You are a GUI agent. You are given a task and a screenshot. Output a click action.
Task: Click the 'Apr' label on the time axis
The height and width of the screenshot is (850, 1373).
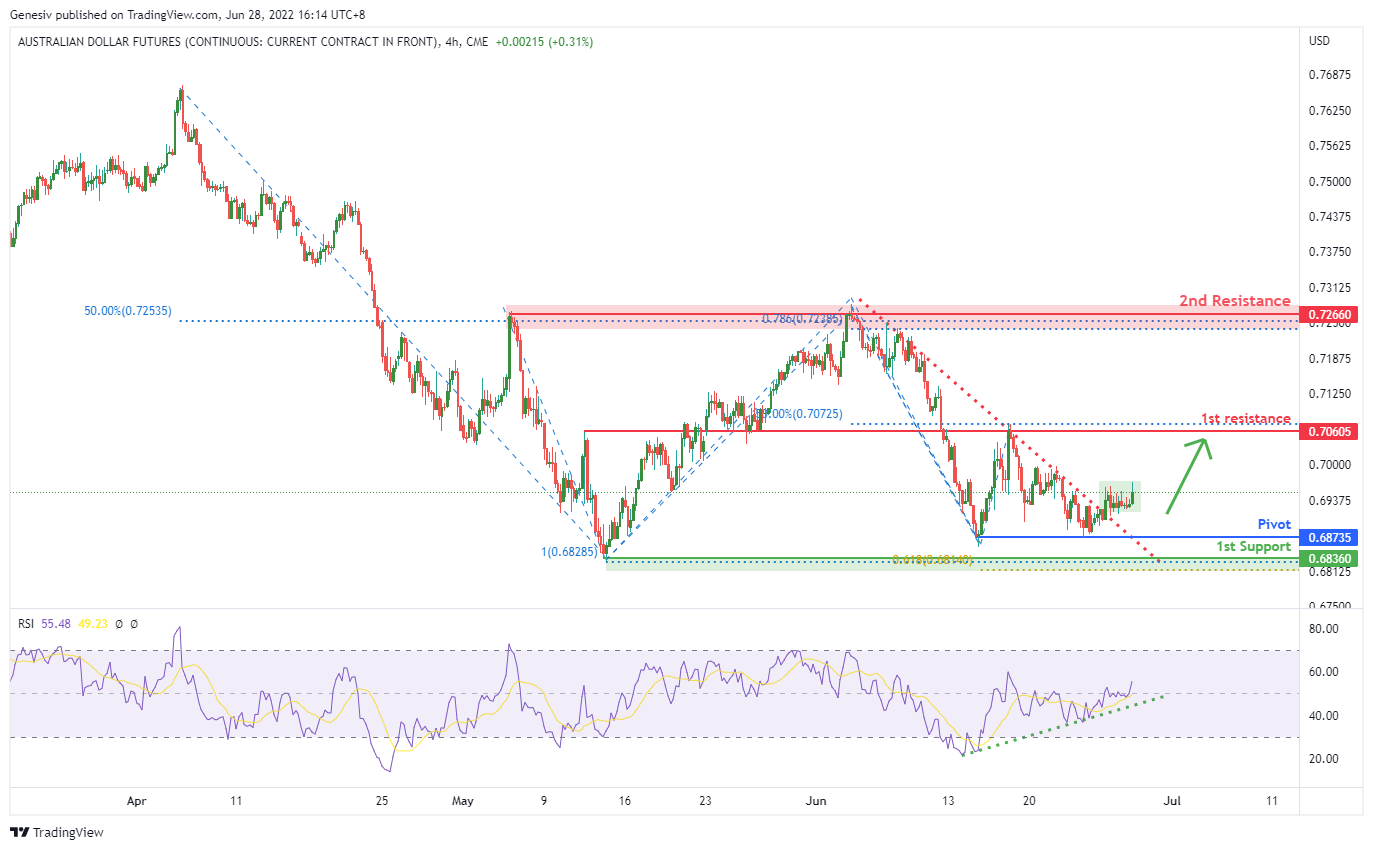pyautogui.click(x=136, y=801)
